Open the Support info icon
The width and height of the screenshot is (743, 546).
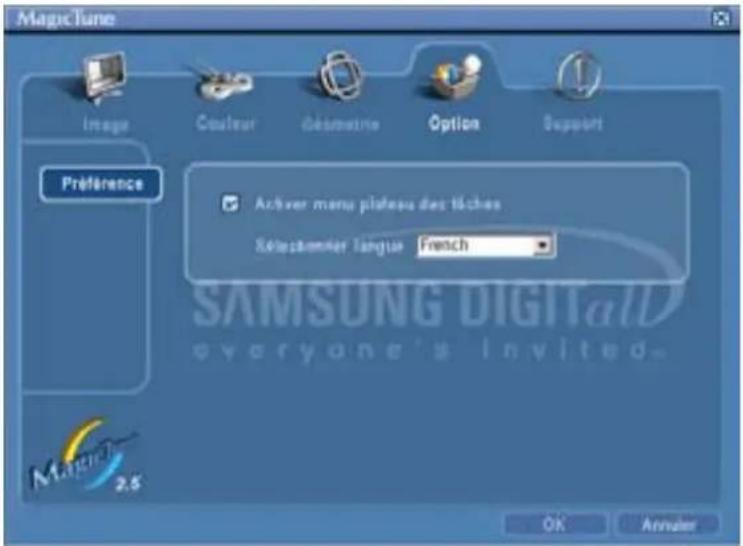pos(578,76)
